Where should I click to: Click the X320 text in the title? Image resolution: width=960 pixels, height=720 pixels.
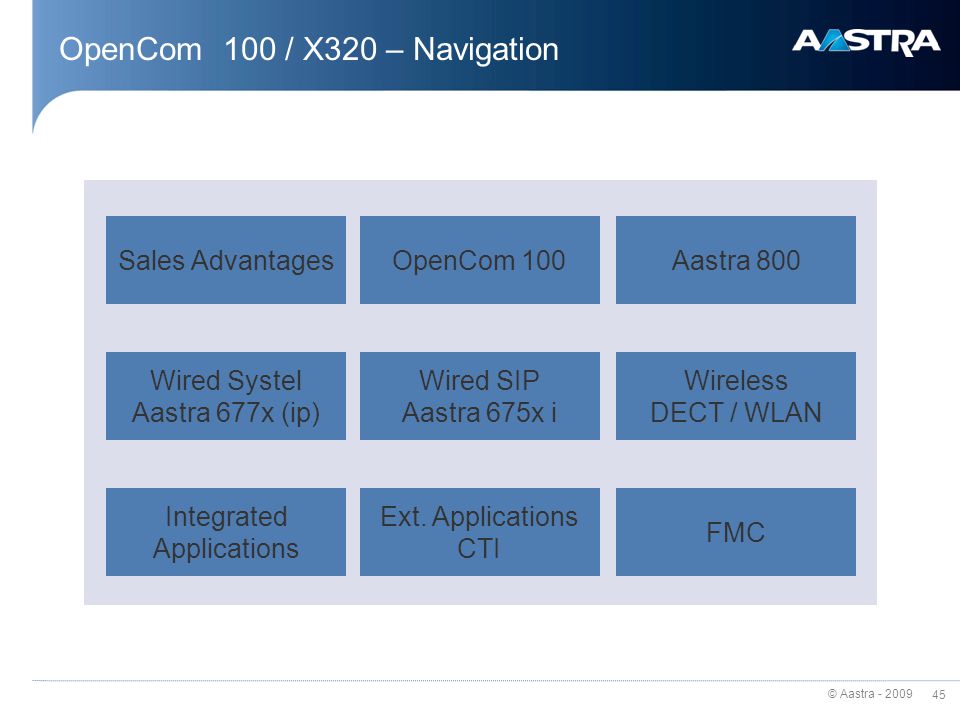click(340, 49)
